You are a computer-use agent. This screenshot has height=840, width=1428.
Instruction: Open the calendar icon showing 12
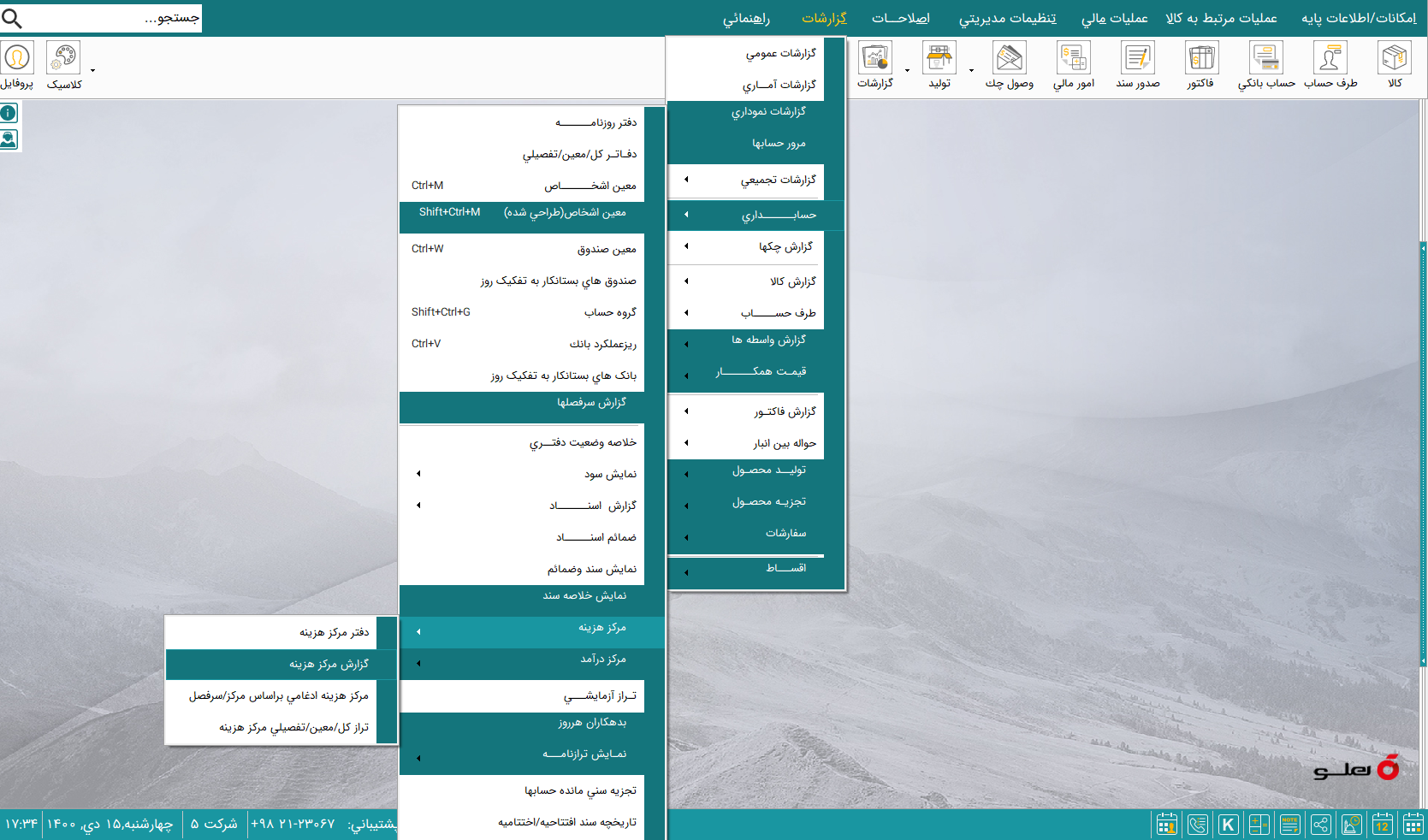pyautogui.click(x=1383, y=825)
